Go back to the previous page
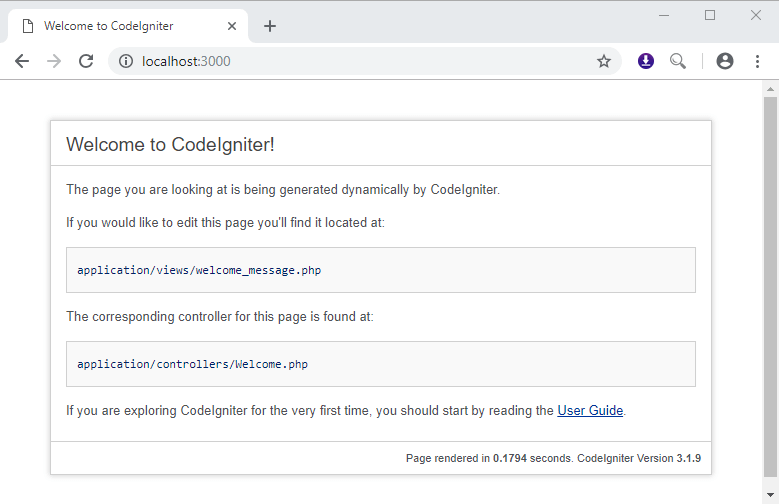This screenshot has height=504, width=779. [x=22, y=61]
